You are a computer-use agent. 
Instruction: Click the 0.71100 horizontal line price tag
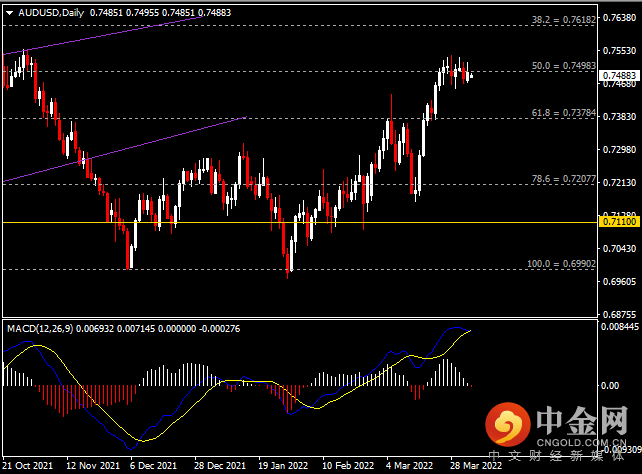click(x=619, y=222)
